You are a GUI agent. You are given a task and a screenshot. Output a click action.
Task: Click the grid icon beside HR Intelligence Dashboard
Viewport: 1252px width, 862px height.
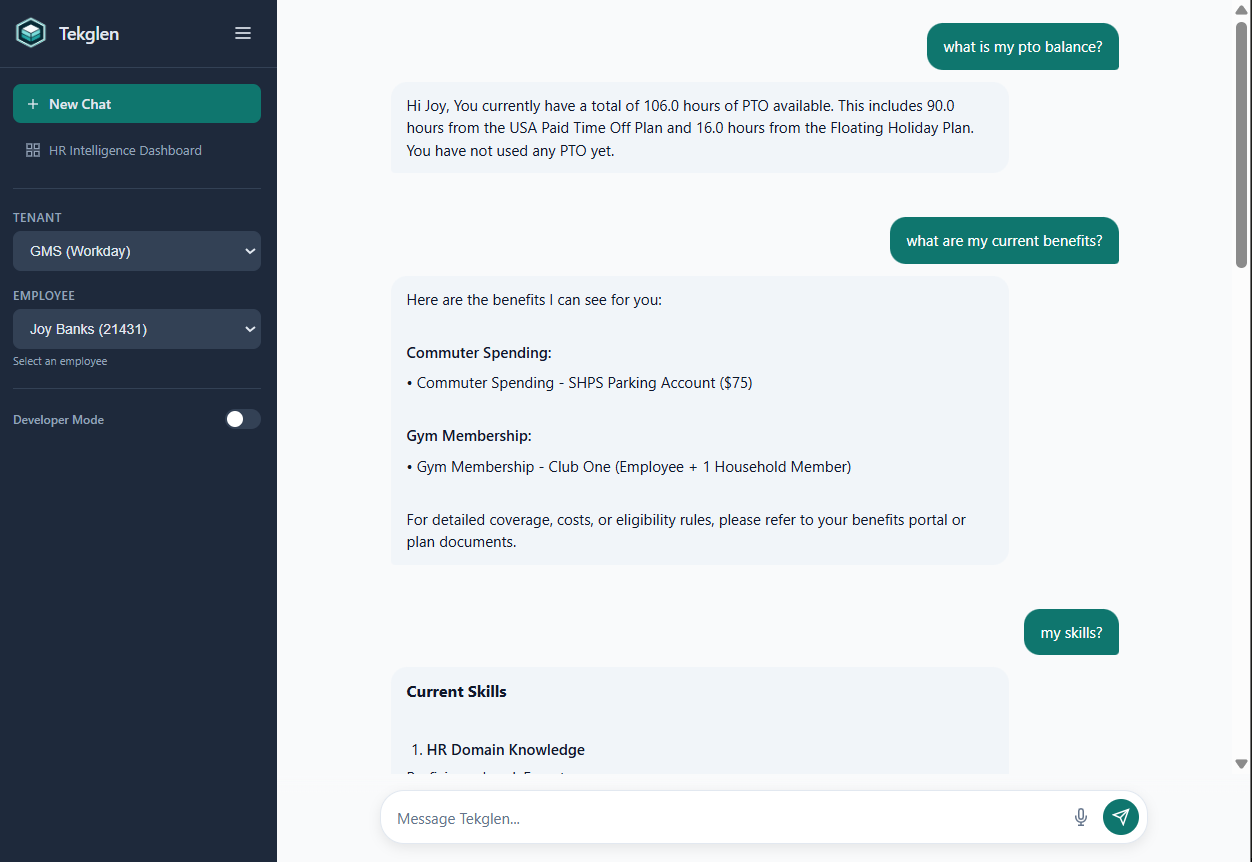pos(30,150)
